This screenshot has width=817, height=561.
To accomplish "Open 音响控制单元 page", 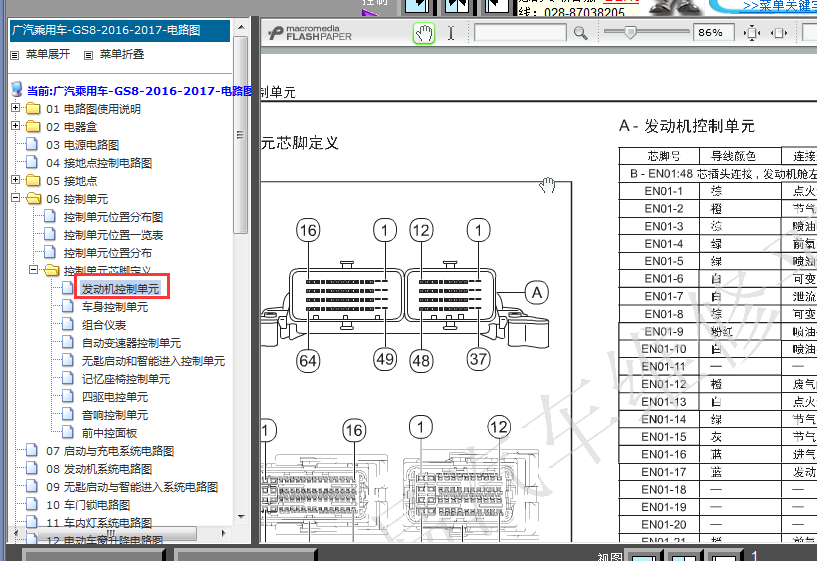I will click(115, 415).
